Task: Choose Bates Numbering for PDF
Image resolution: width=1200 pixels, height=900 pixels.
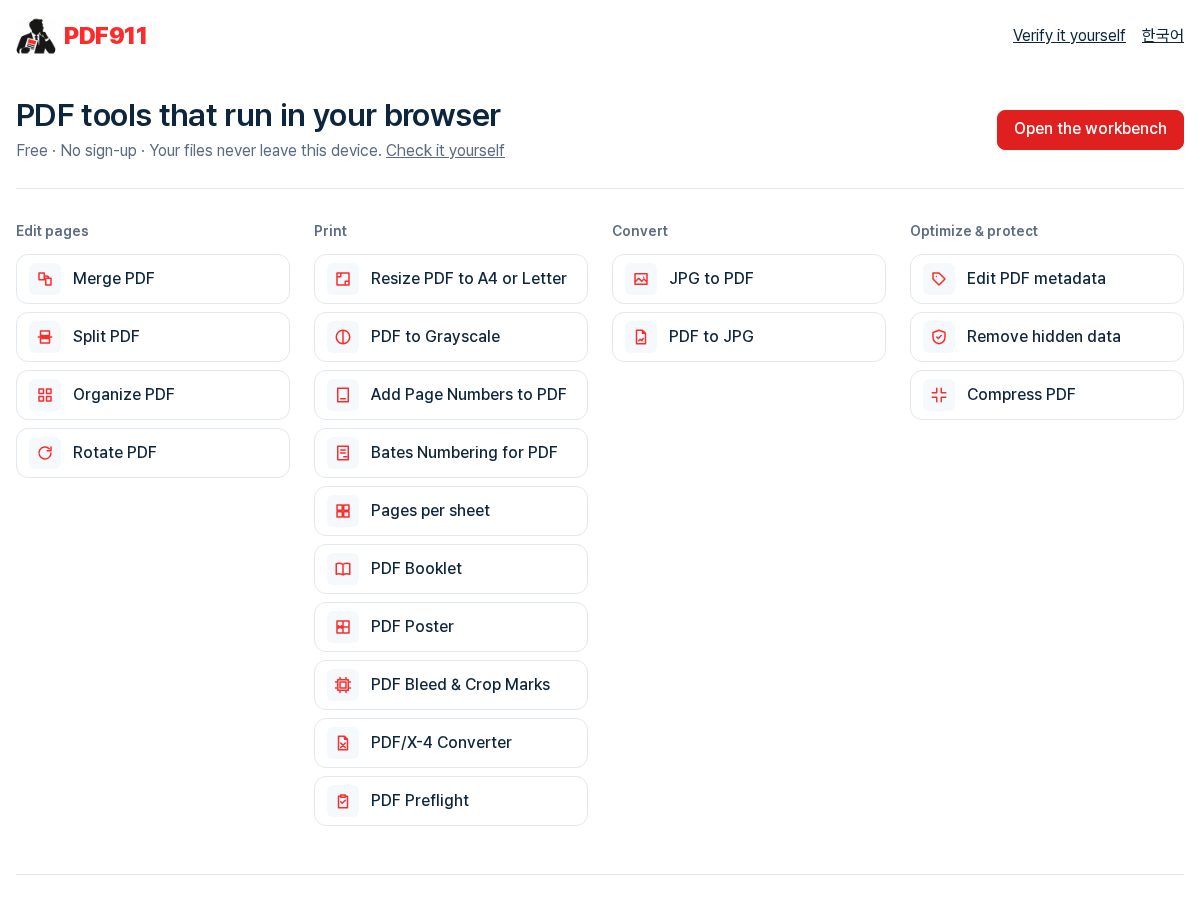Action: coord(451,453)
